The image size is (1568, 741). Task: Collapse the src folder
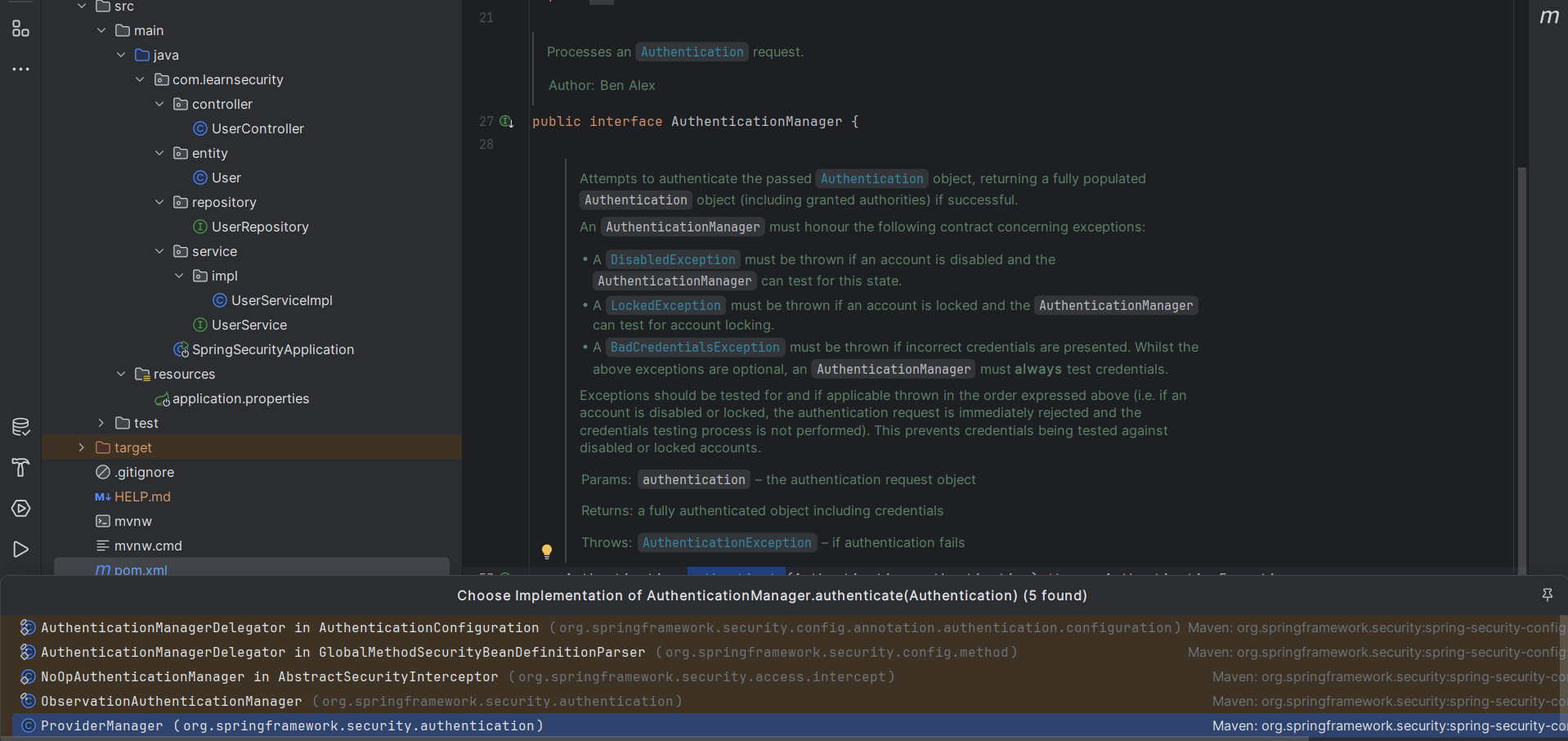point(81,6)
